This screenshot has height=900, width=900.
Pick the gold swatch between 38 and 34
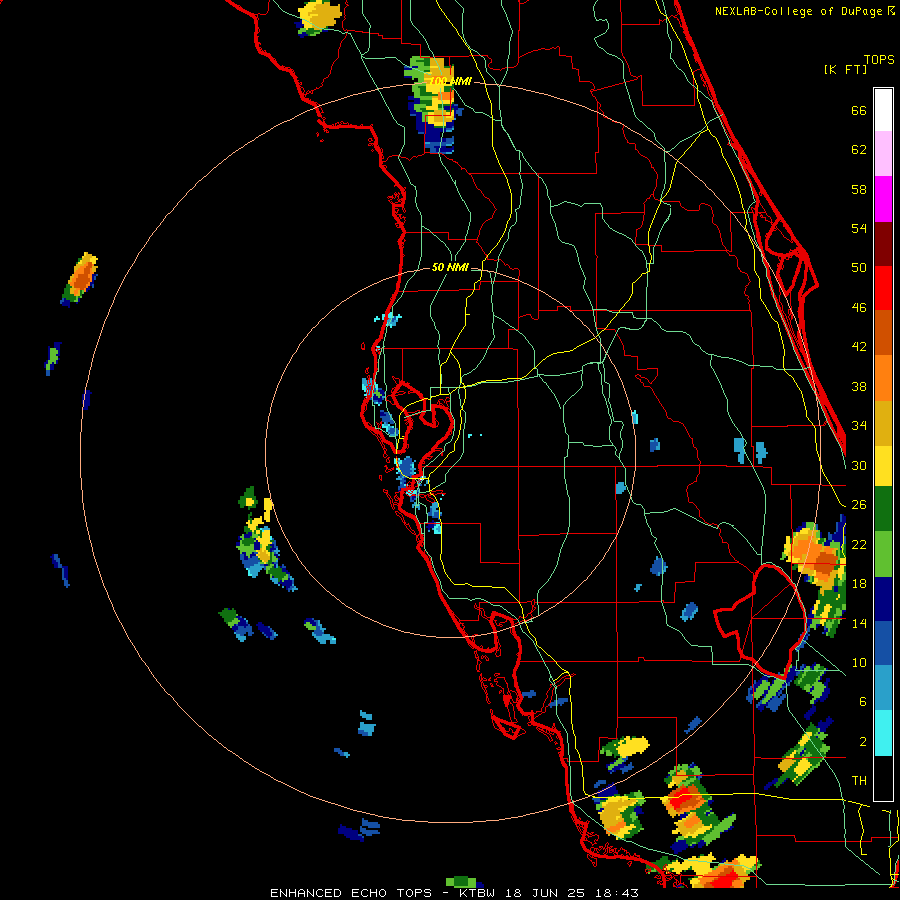point(883,423)
